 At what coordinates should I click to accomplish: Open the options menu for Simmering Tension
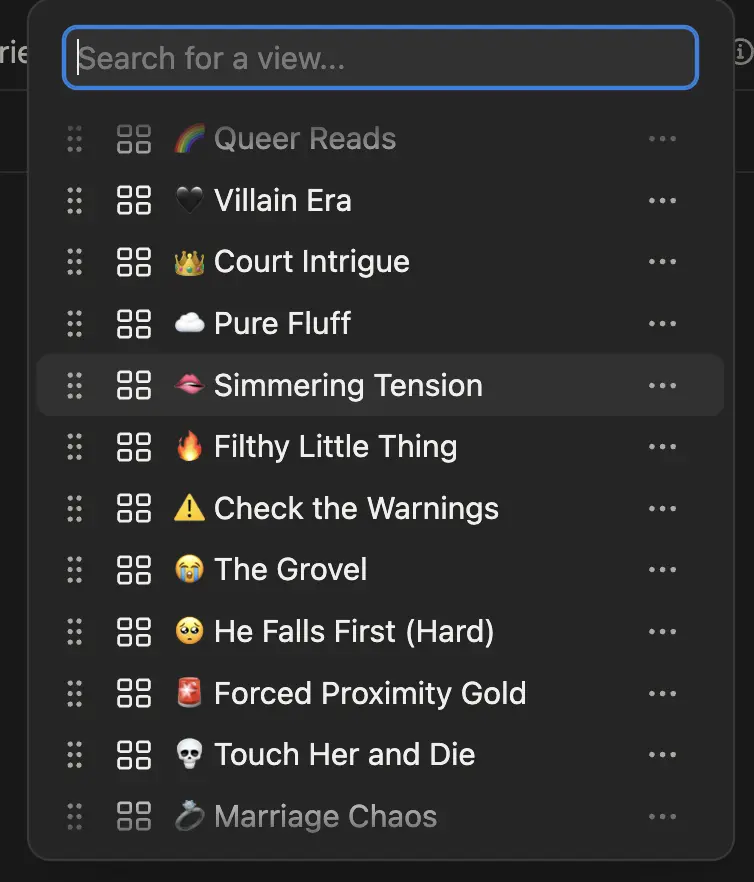click(663, 385)
